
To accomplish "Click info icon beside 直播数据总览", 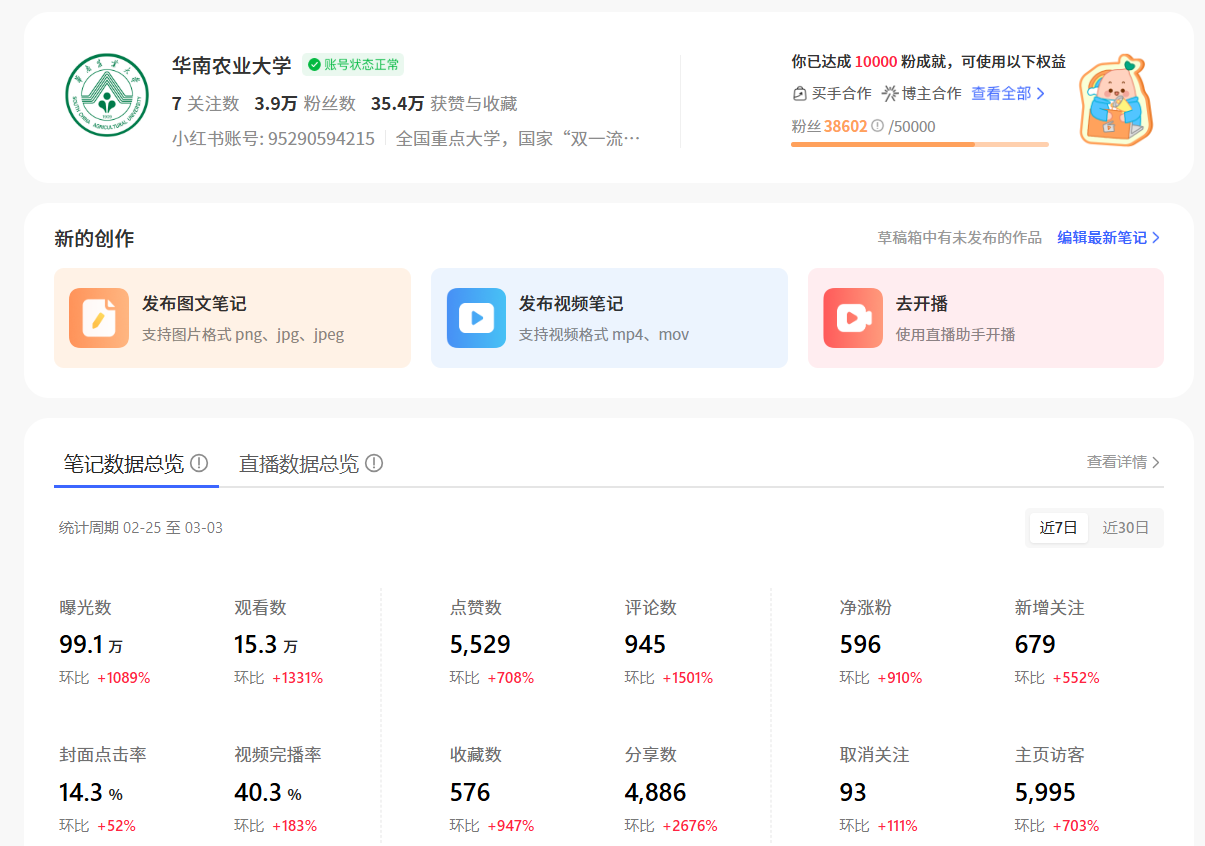I will click(x=374, y=463).
